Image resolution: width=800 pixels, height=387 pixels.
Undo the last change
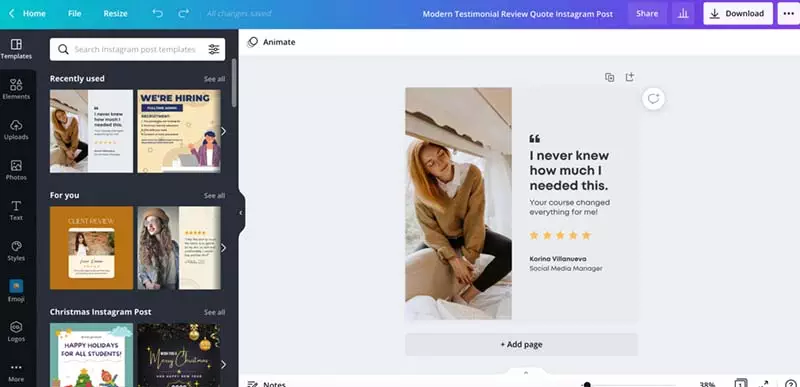[x=158, y=14]
